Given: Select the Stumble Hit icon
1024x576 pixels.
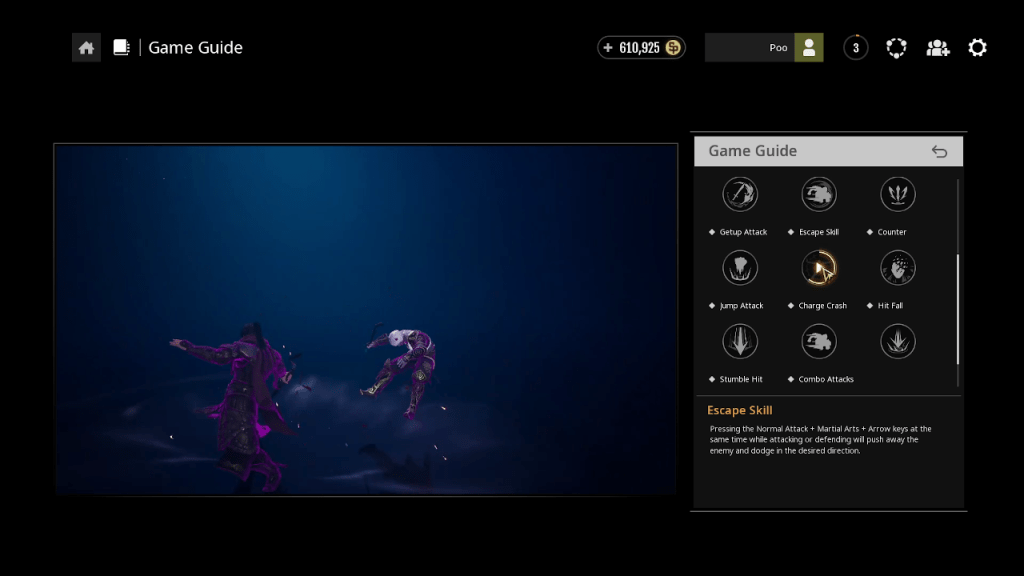Looking at the screenshot, I should point(740,342).
